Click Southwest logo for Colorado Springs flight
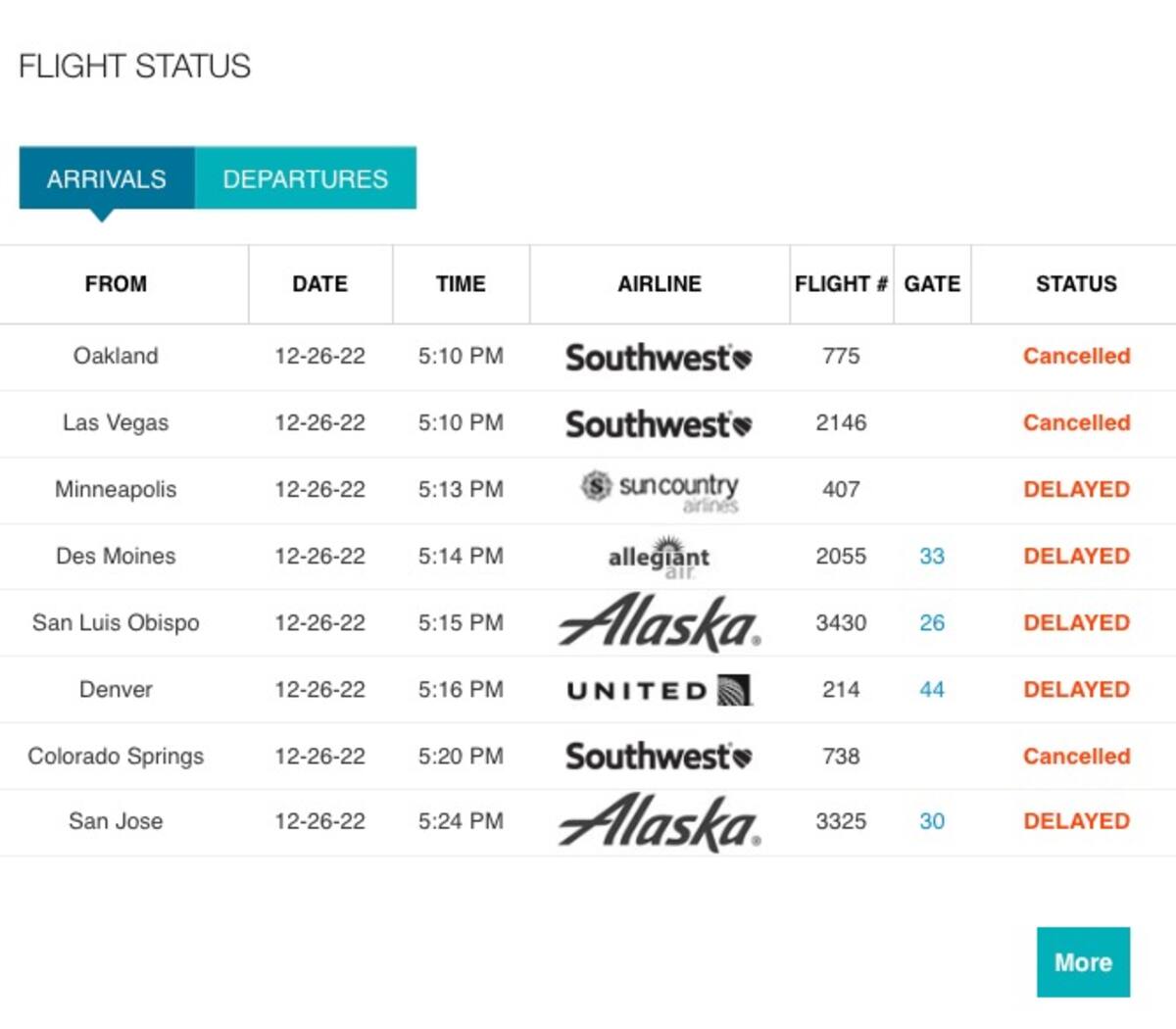Image resolution: width=1176 pixels, height=1029 pixels. [x=659, y=757]
